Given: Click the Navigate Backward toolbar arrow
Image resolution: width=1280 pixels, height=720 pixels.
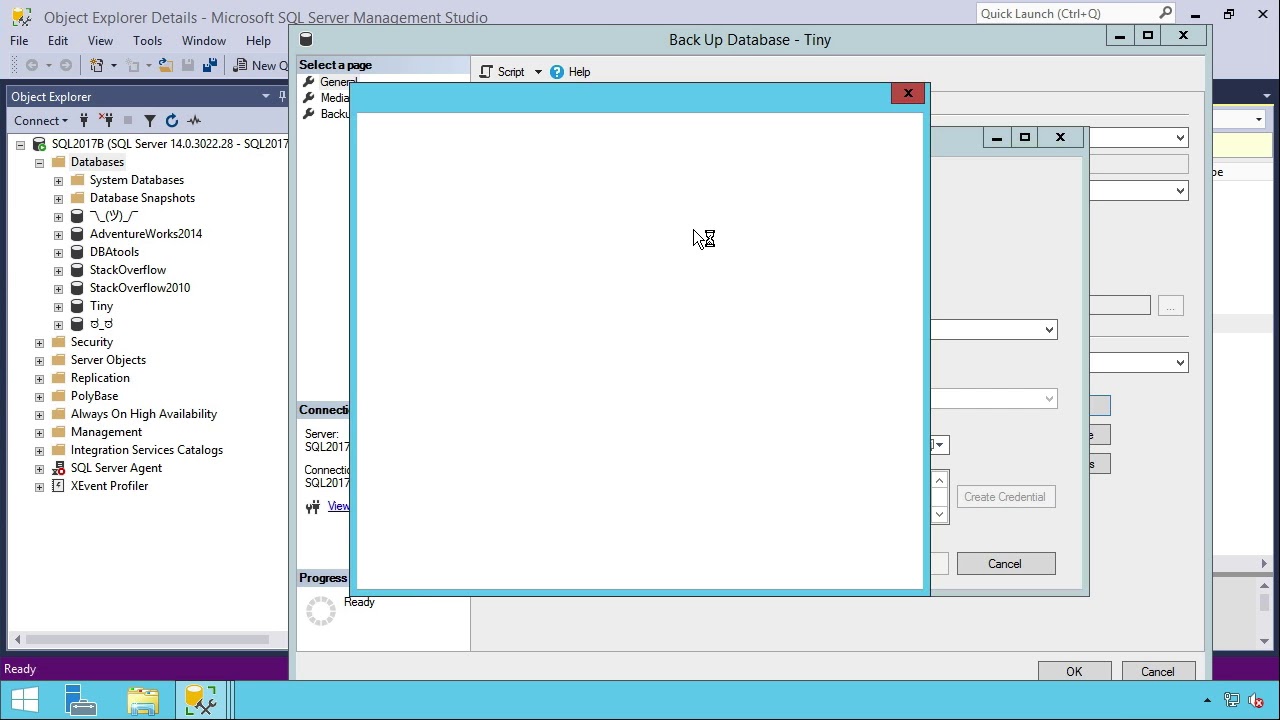Looking at the screenshot, I should [32, 65].
